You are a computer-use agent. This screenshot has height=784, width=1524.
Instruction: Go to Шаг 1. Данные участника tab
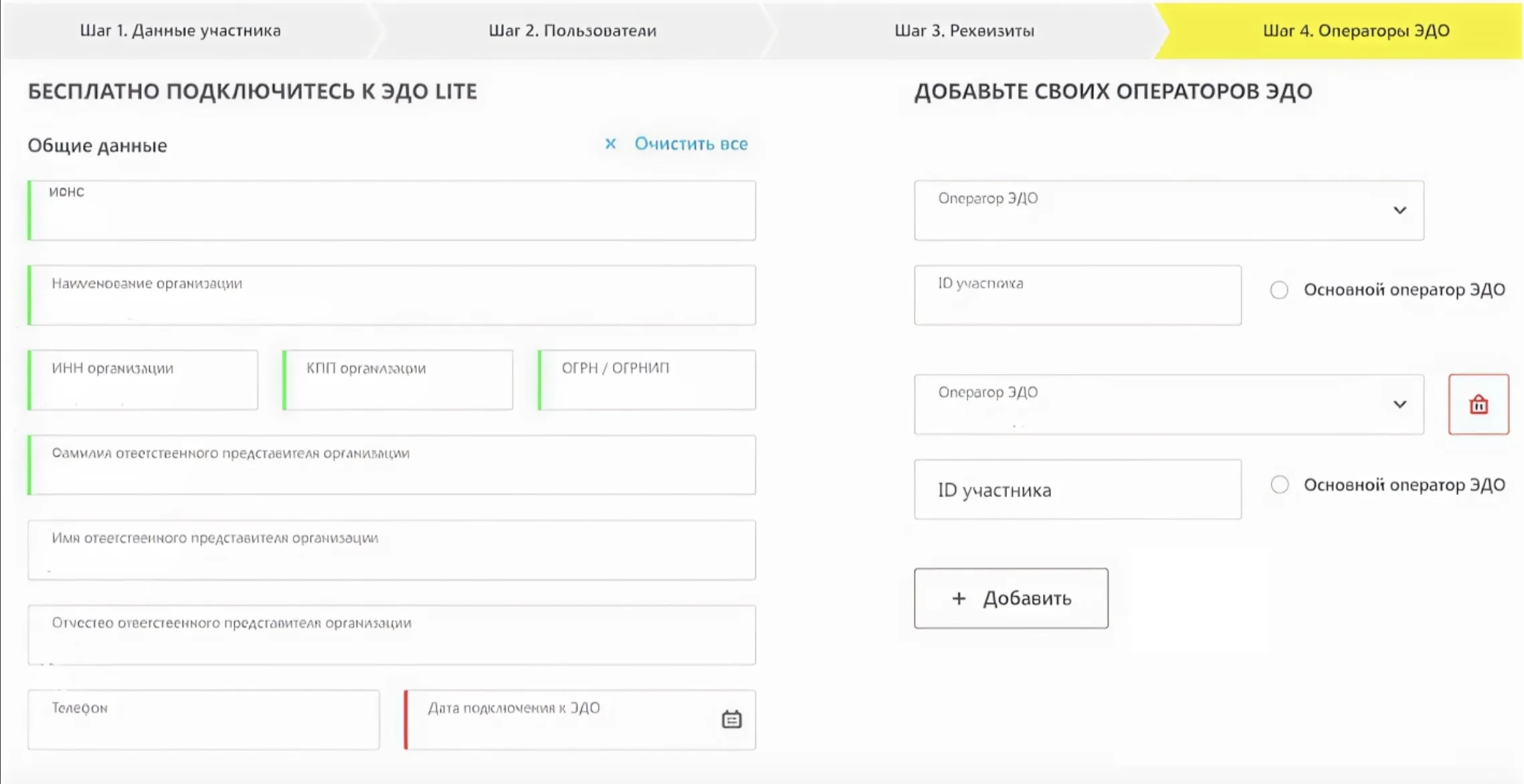pyautogui.click(x=181, y=31)
